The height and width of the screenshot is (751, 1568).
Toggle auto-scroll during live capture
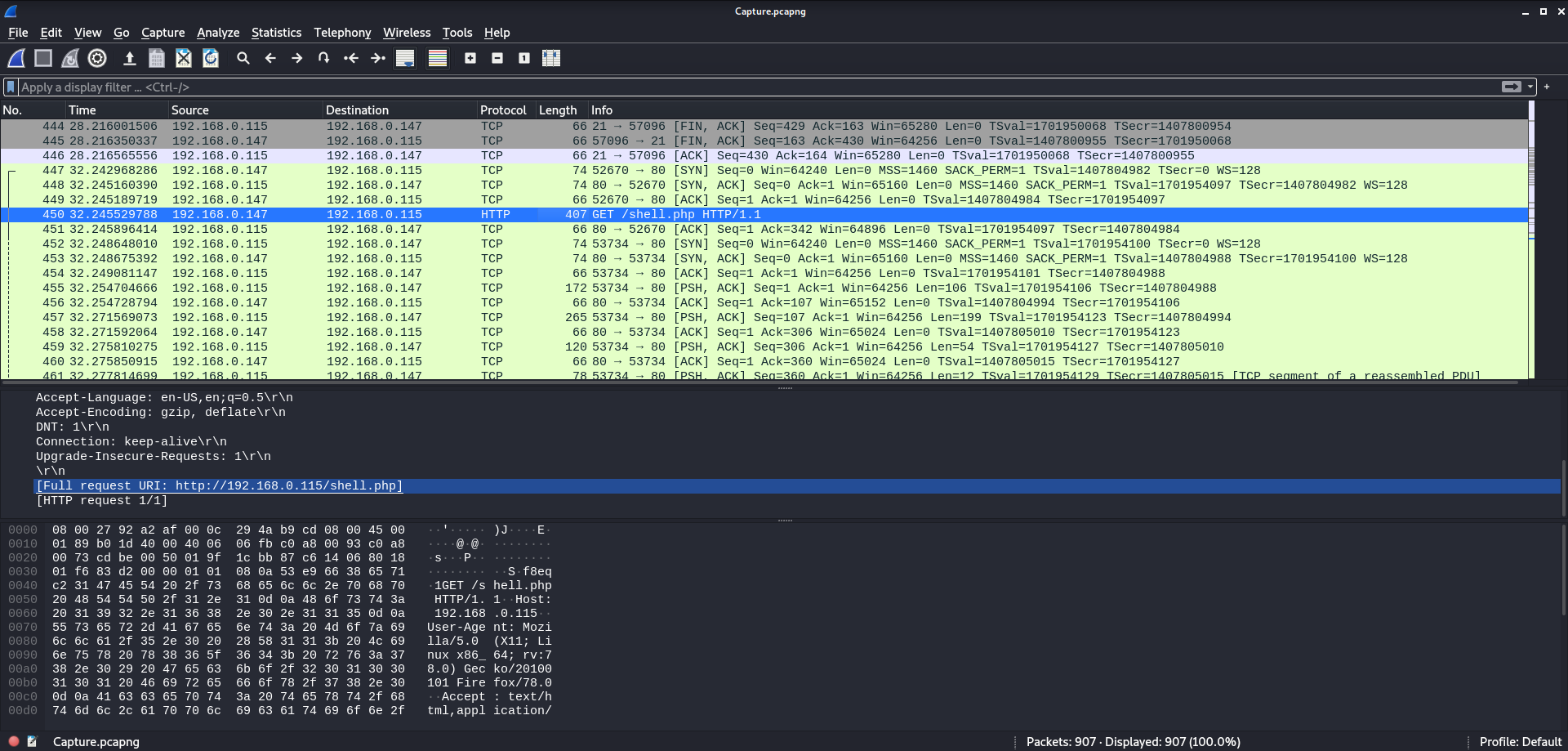(405, 58)
